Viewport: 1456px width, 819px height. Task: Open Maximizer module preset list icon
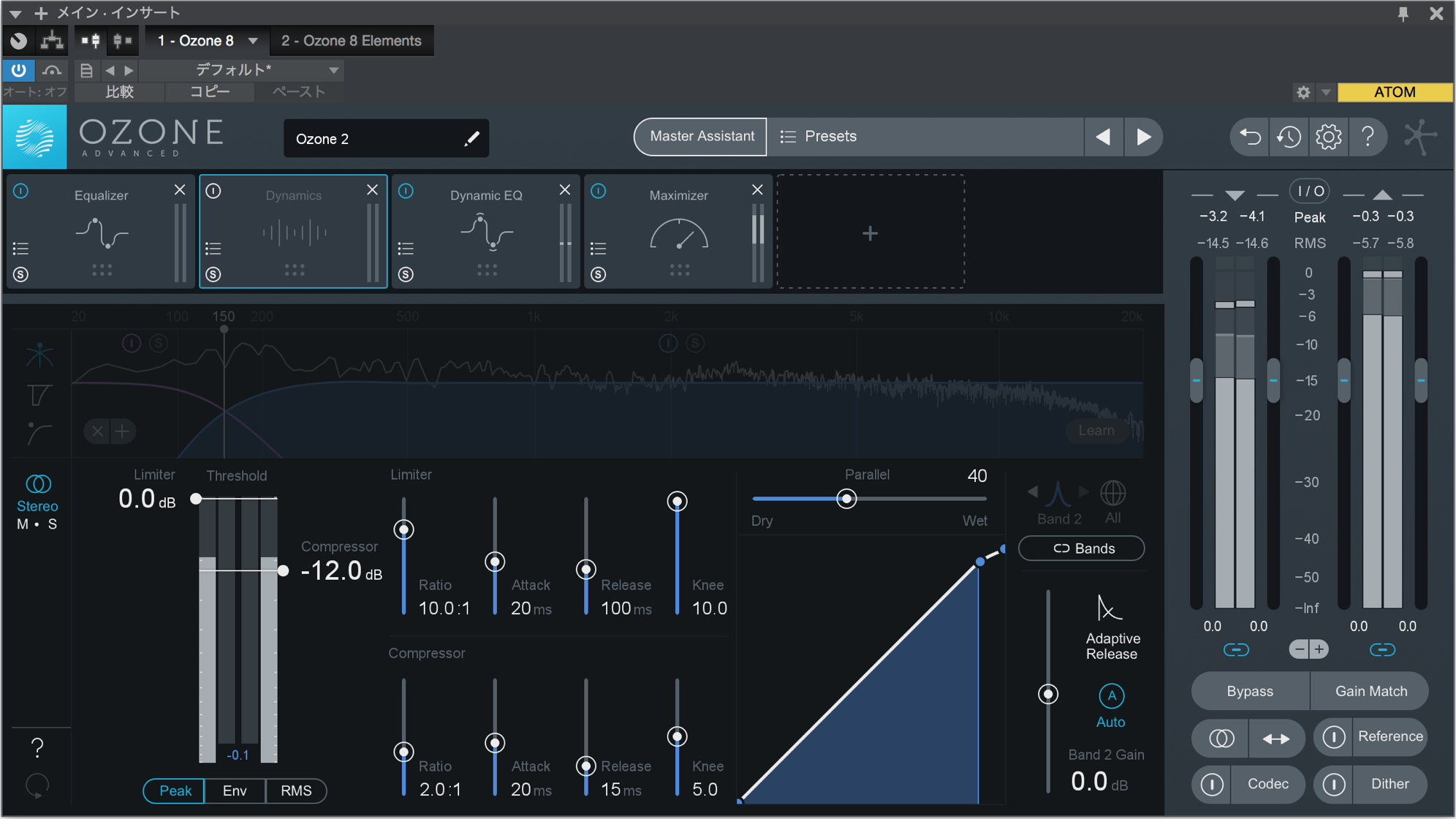598,249
